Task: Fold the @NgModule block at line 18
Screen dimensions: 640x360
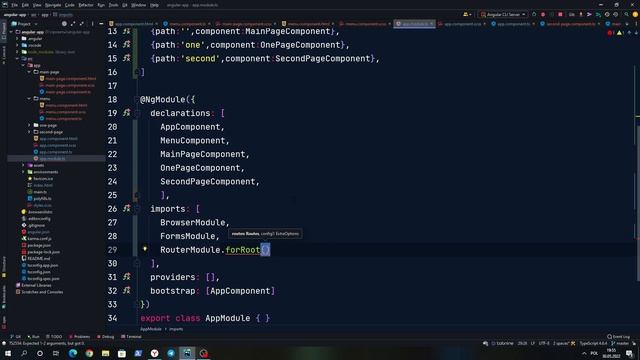Action: (137, 99)
